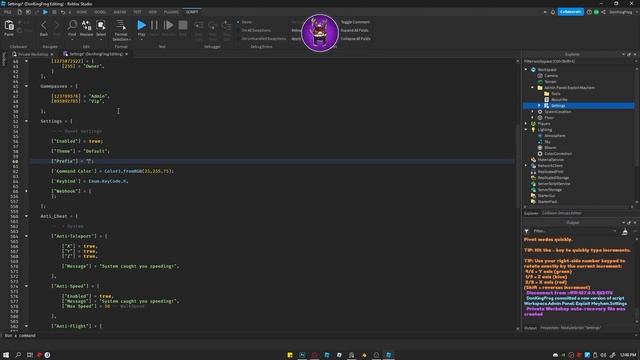Click the Select tool icon
The image size is (640, 360).
[x=101, y=26]
